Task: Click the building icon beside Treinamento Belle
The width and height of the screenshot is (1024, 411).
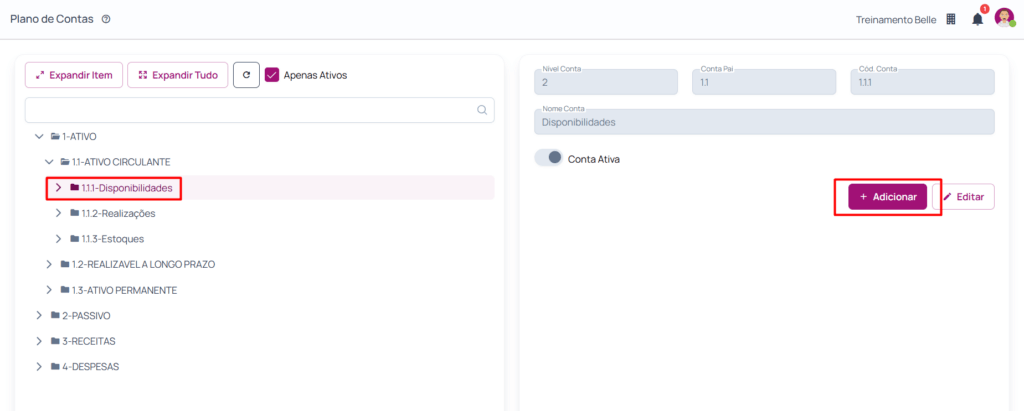Action: click(951, 19)
